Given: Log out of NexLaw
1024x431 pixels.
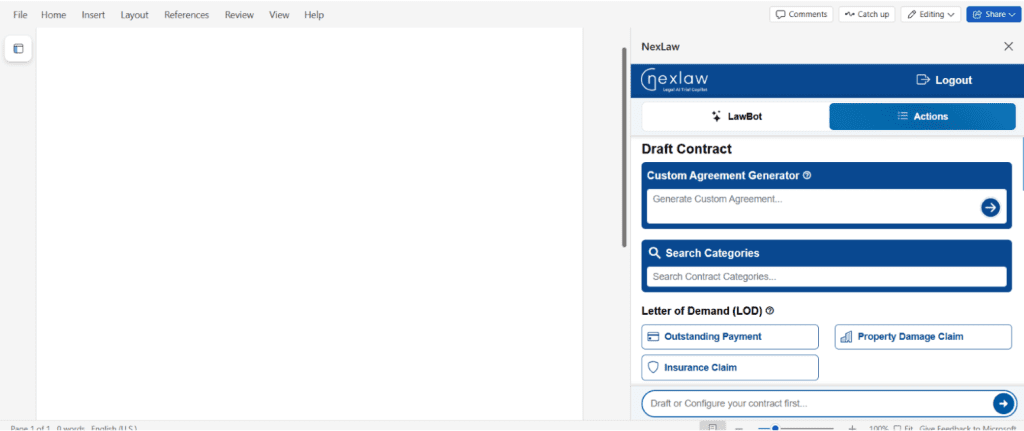Looking at the screenshot, I should [944, 80].
